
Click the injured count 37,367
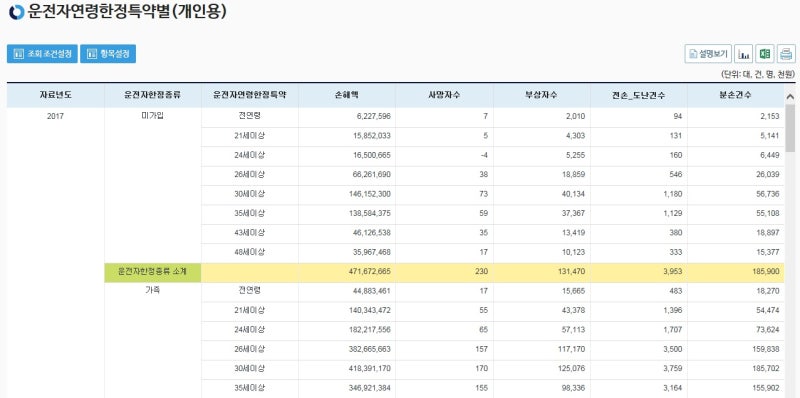[573, 213]
